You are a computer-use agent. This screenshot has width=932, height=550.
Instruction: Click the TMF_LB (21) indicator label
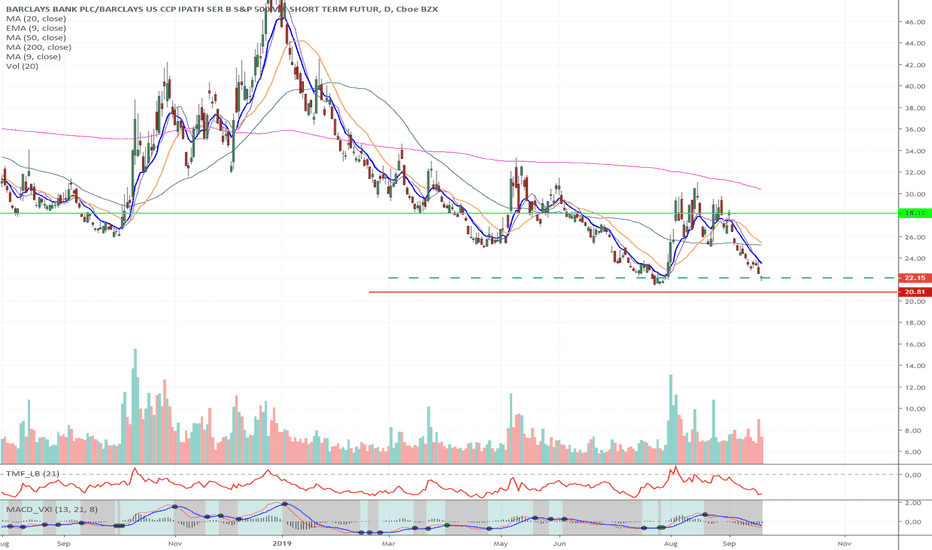pos(32,473)
